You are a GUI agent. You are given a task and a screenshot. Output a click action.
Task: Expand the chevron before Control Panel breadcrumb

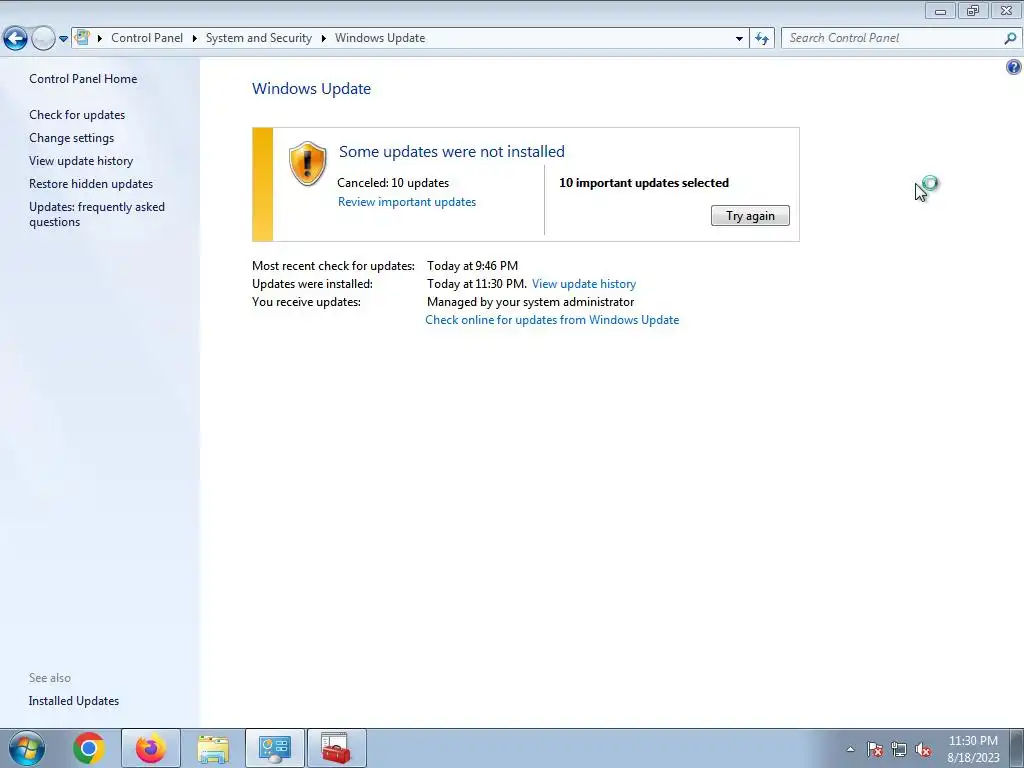pyautogui.click(x=100, y=39)
